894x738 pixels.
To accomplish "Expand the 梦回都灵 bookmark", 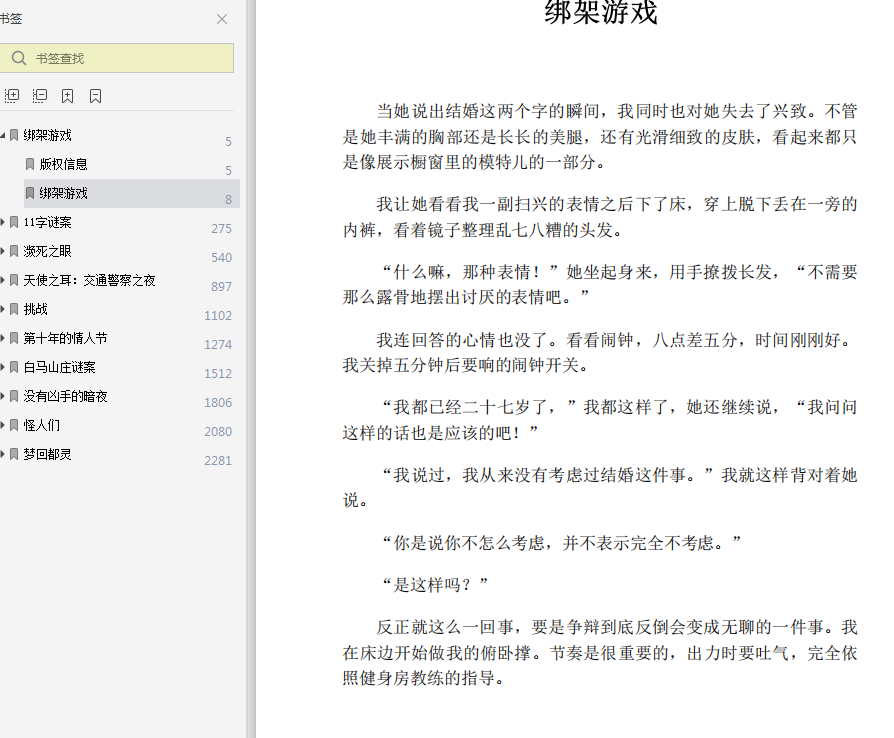I will coord(3,455).
